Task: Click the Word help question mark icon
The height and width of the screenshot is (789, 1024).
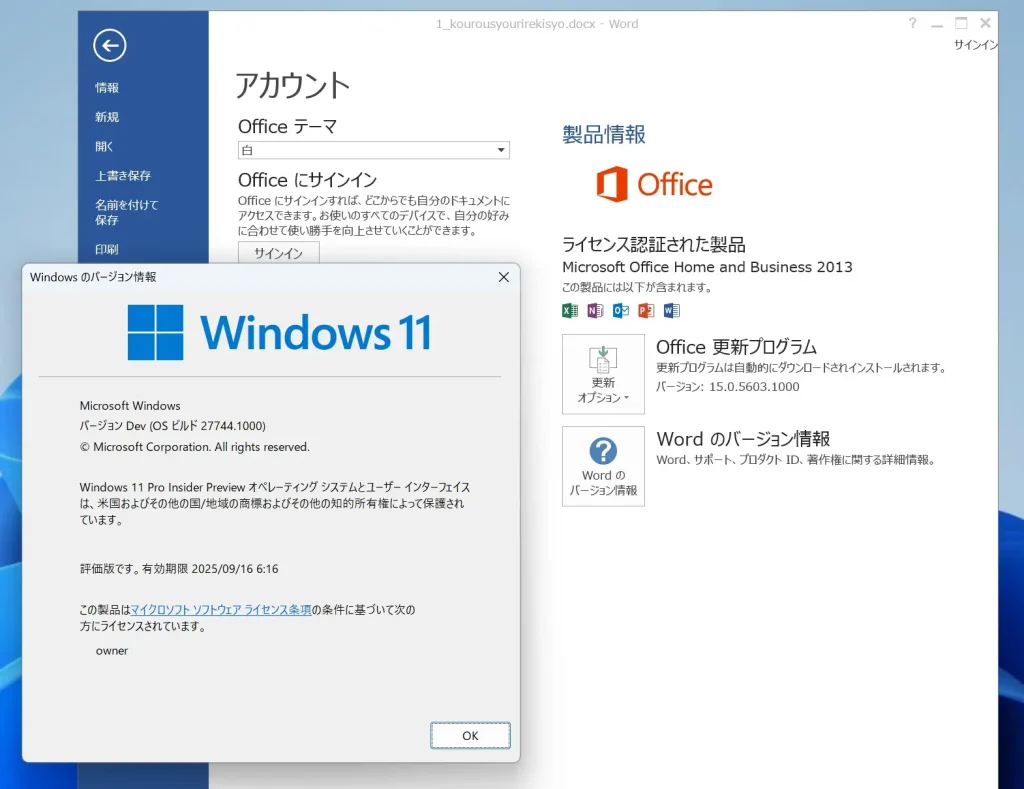Action: [x=603, y=451]
